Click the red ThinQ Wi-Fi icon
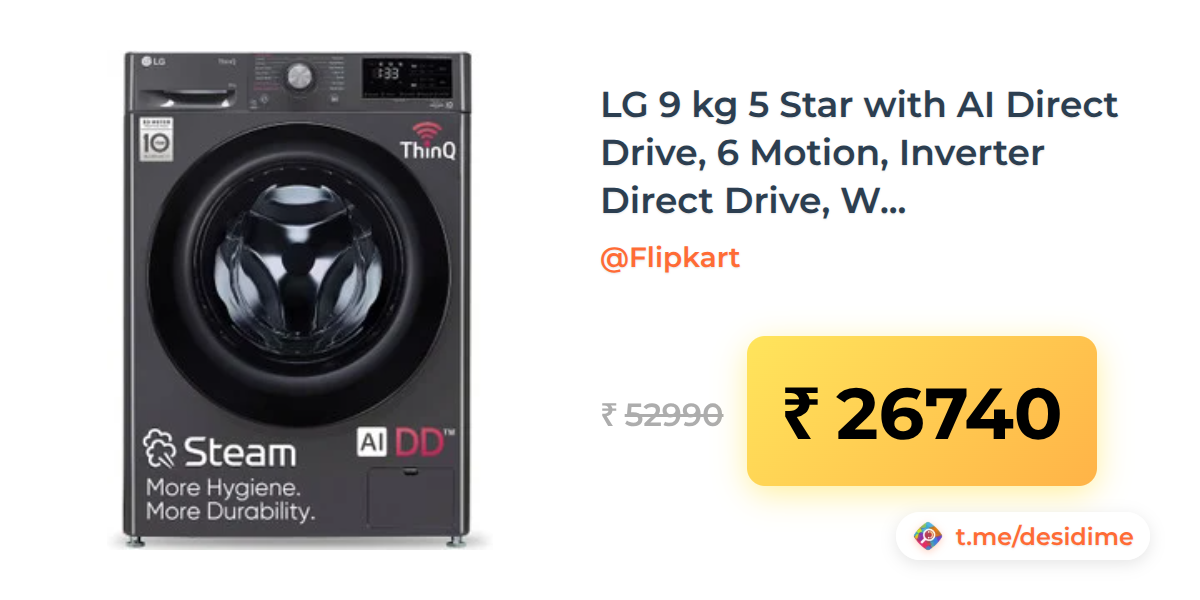This screenshot has width=1200, height=600. pyautogui.click(x=428, y=130)
